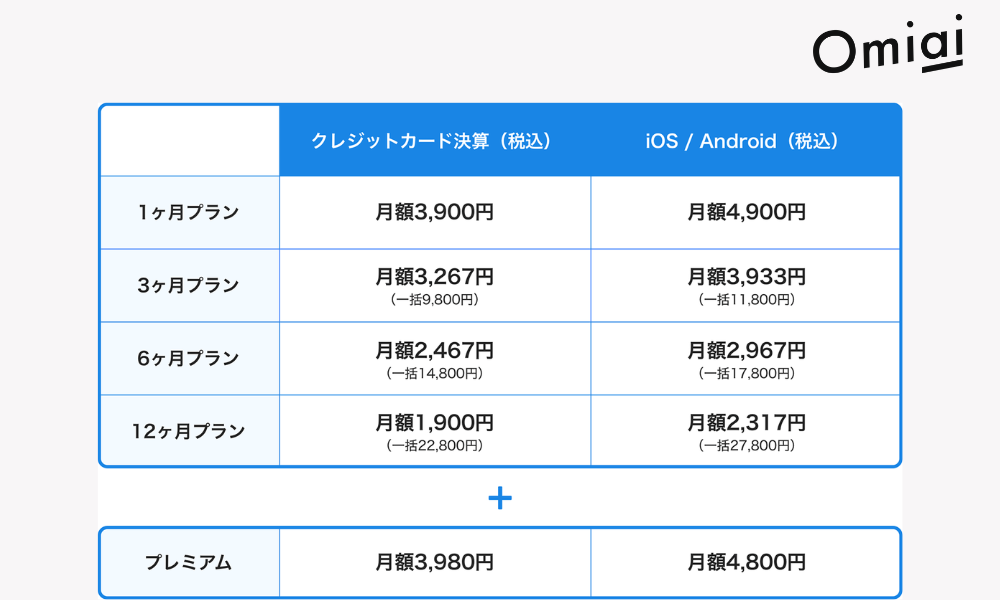Click the 1ヶ月プラン row label

pyautogui.click(x=188, y=212)
